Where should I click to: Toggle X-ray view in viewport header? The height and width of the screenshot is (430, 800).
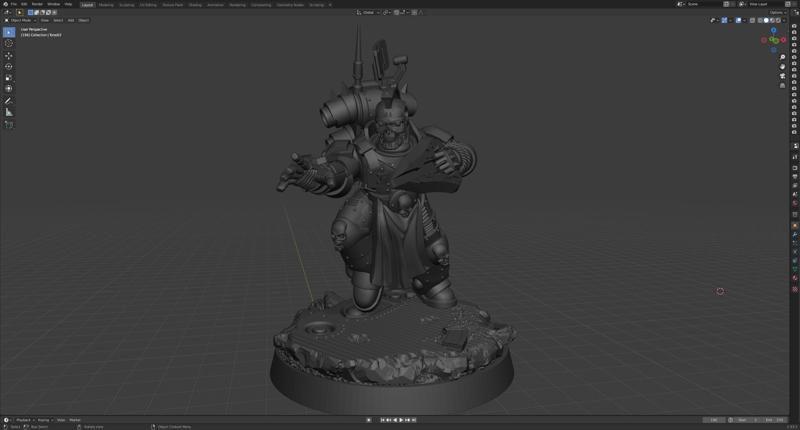click(x=752, y=20)
